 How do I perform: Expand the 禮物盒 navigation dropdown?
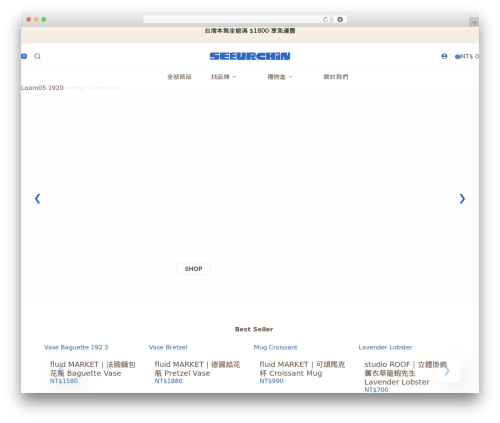280,77
